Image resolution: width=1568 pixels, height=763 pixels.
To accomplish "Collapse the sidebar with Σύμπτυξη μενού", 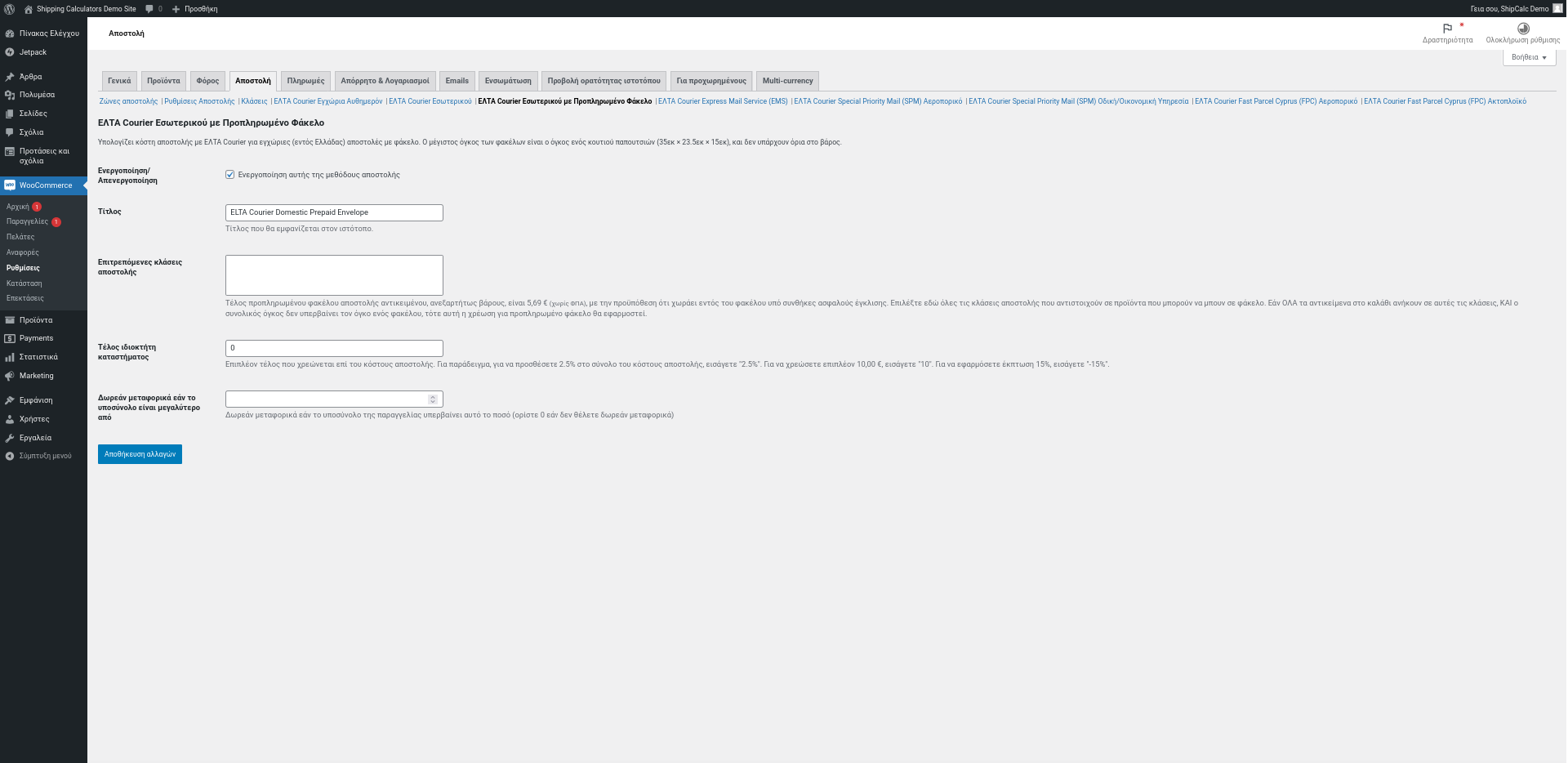I will [43, 456].
